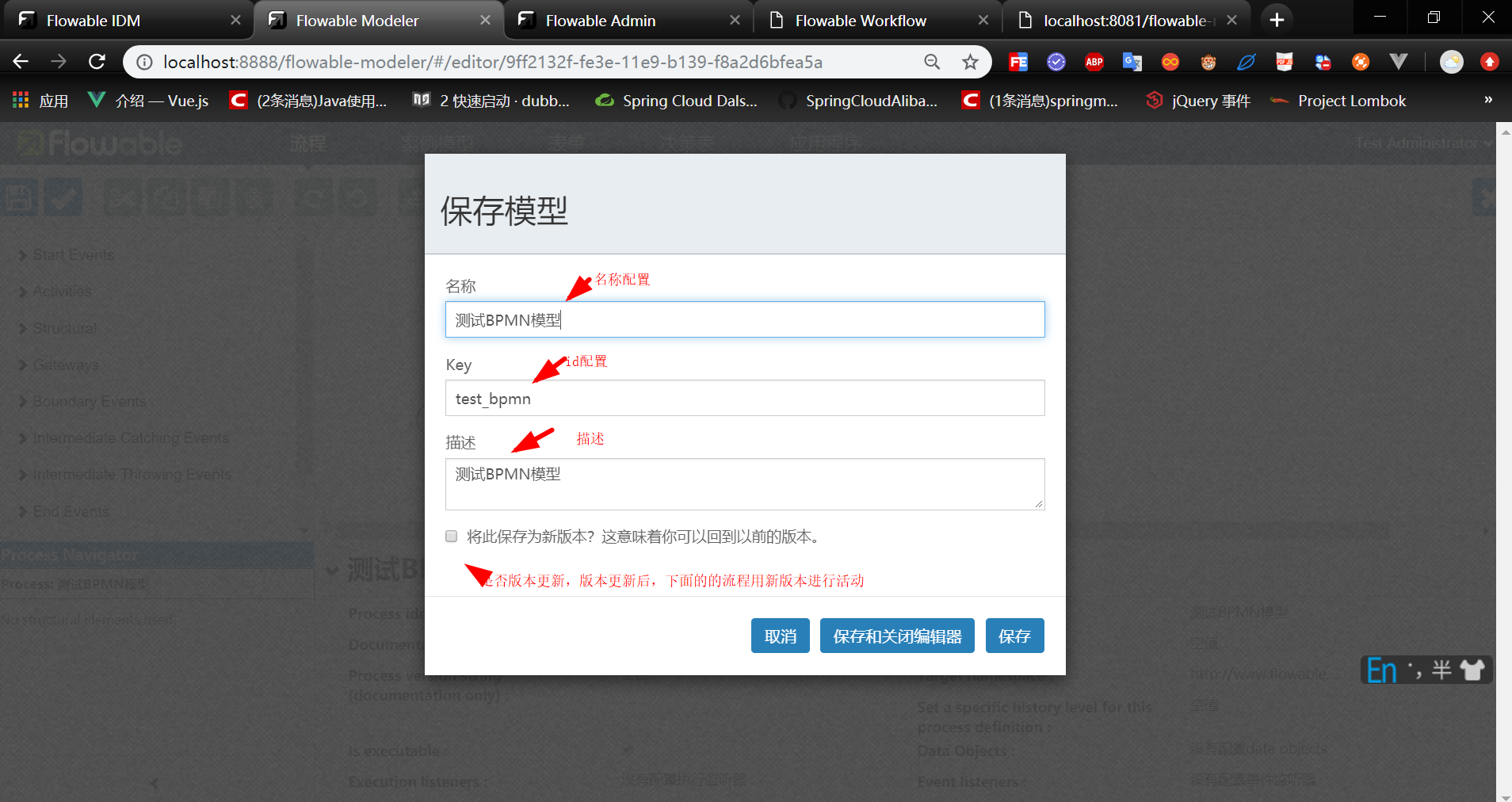Click the AdBlock Plus ABP extension icon

[1094, 62]
